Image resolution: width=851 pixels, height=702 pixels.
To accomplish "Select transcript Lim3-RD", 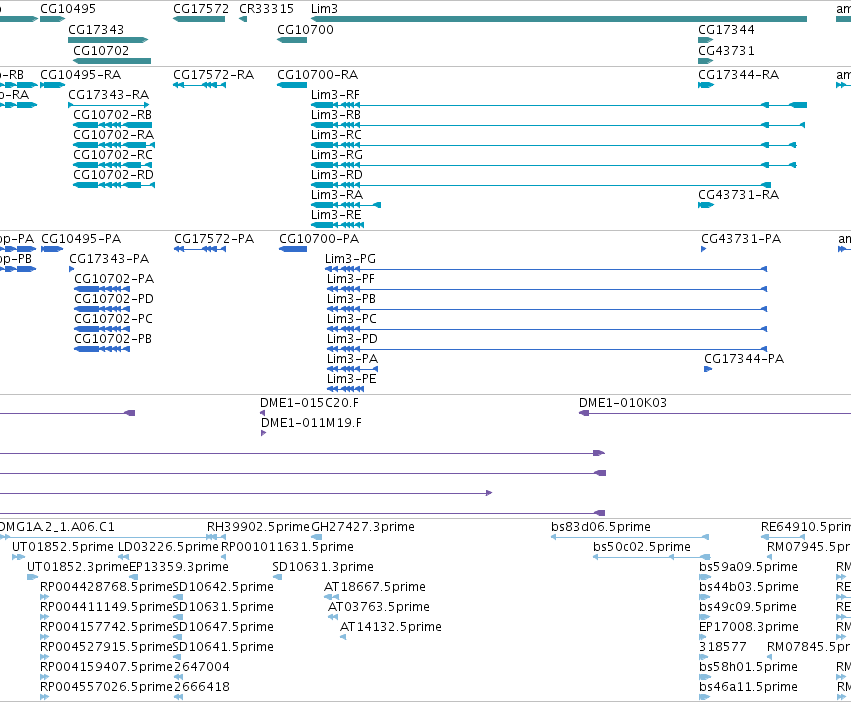I will 336,175.
